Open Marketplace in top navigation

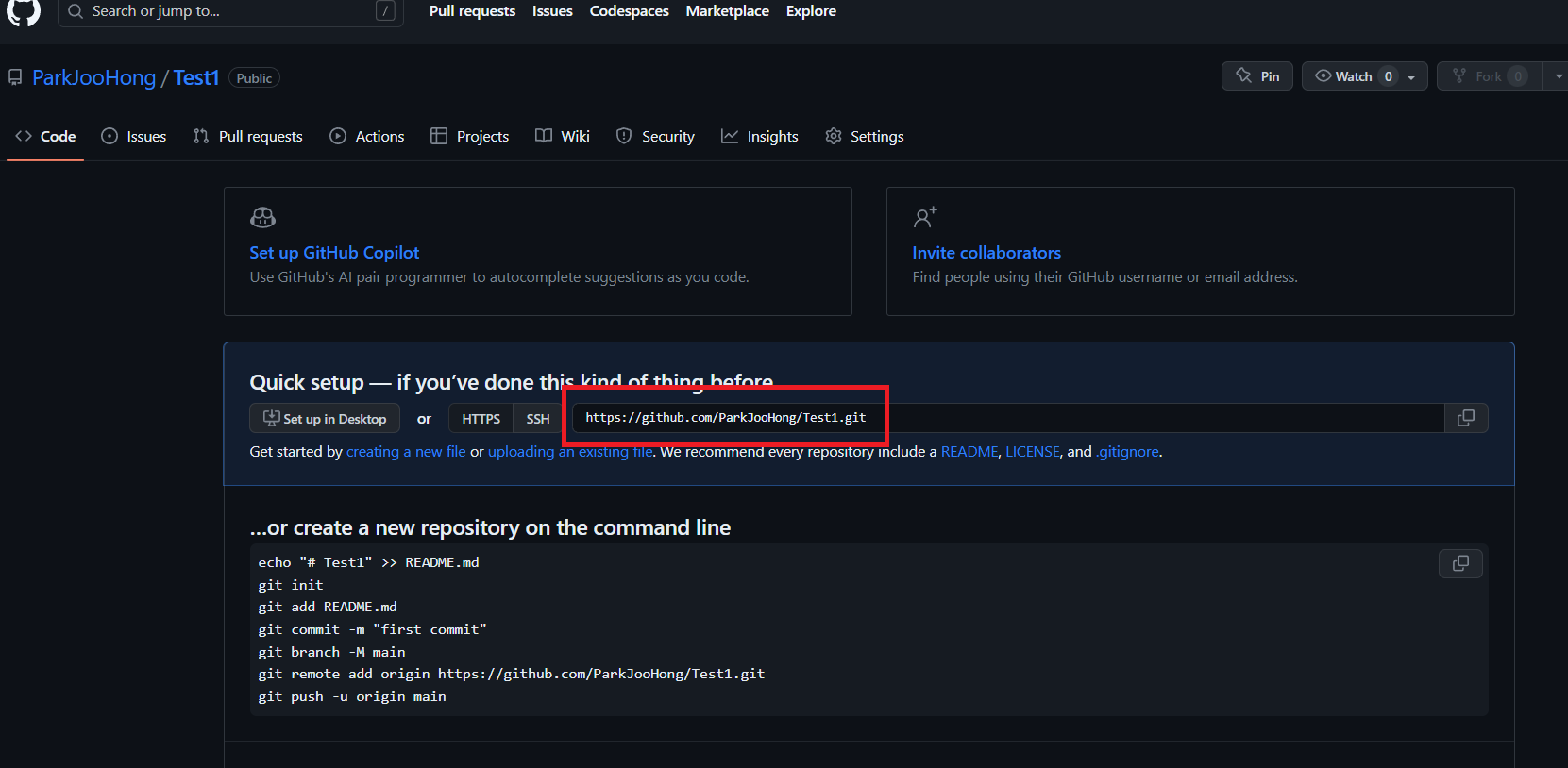click(x=727, y=11)
